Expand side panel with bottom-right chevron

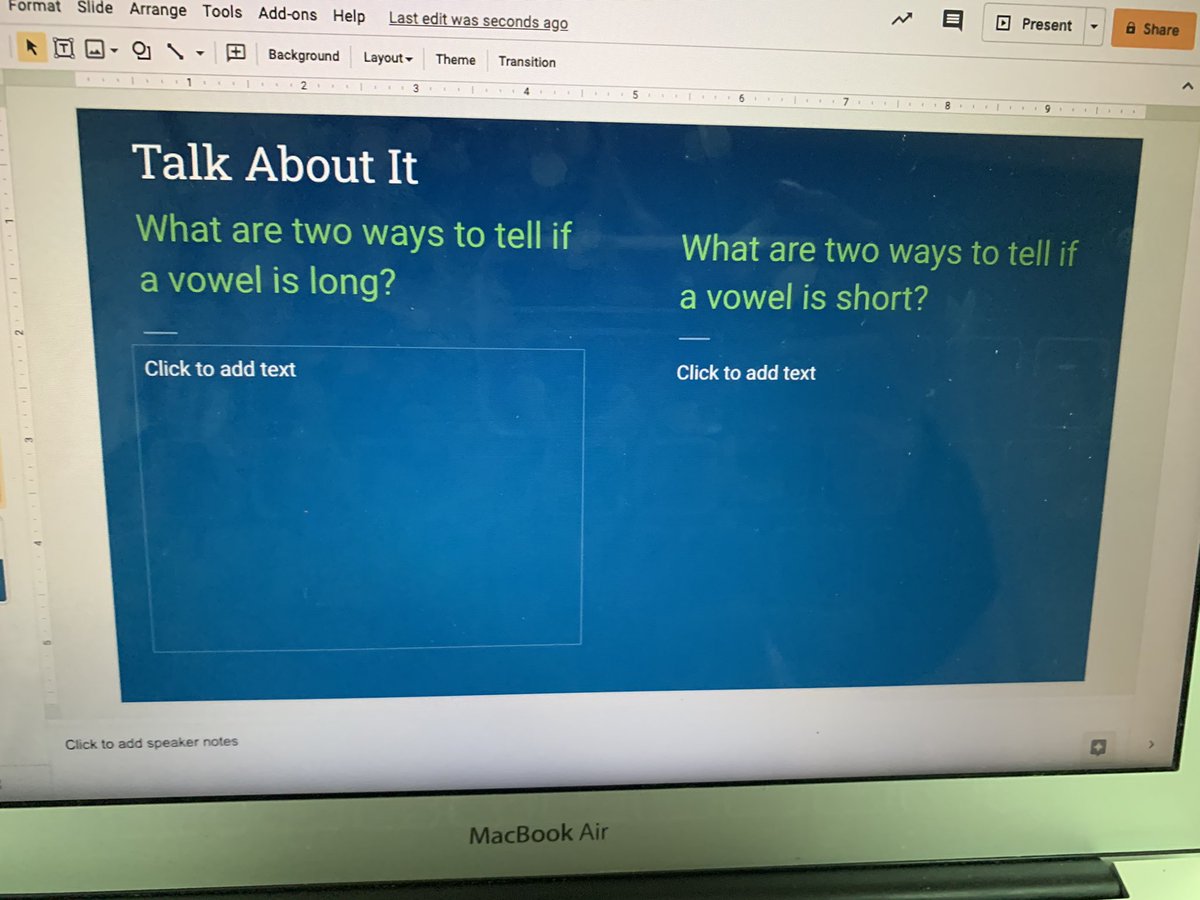point(1151,744)
